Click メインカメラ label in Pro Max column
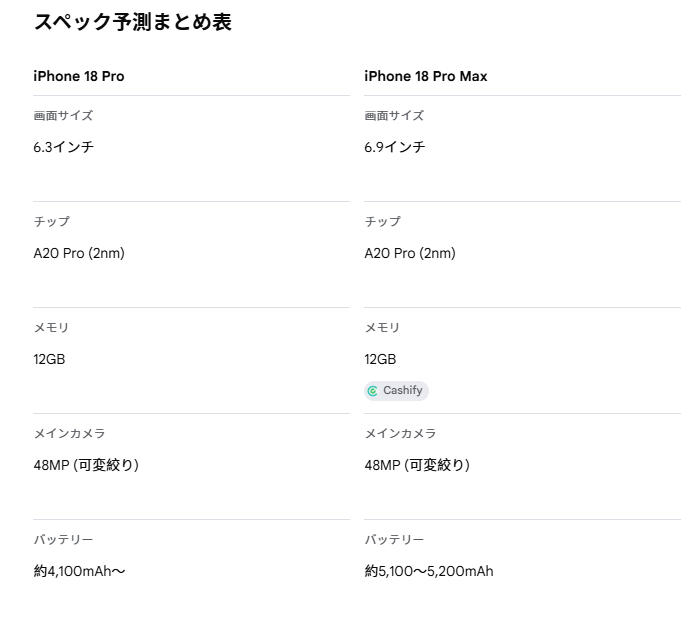The image size is (681, 625). click(400, 434)
